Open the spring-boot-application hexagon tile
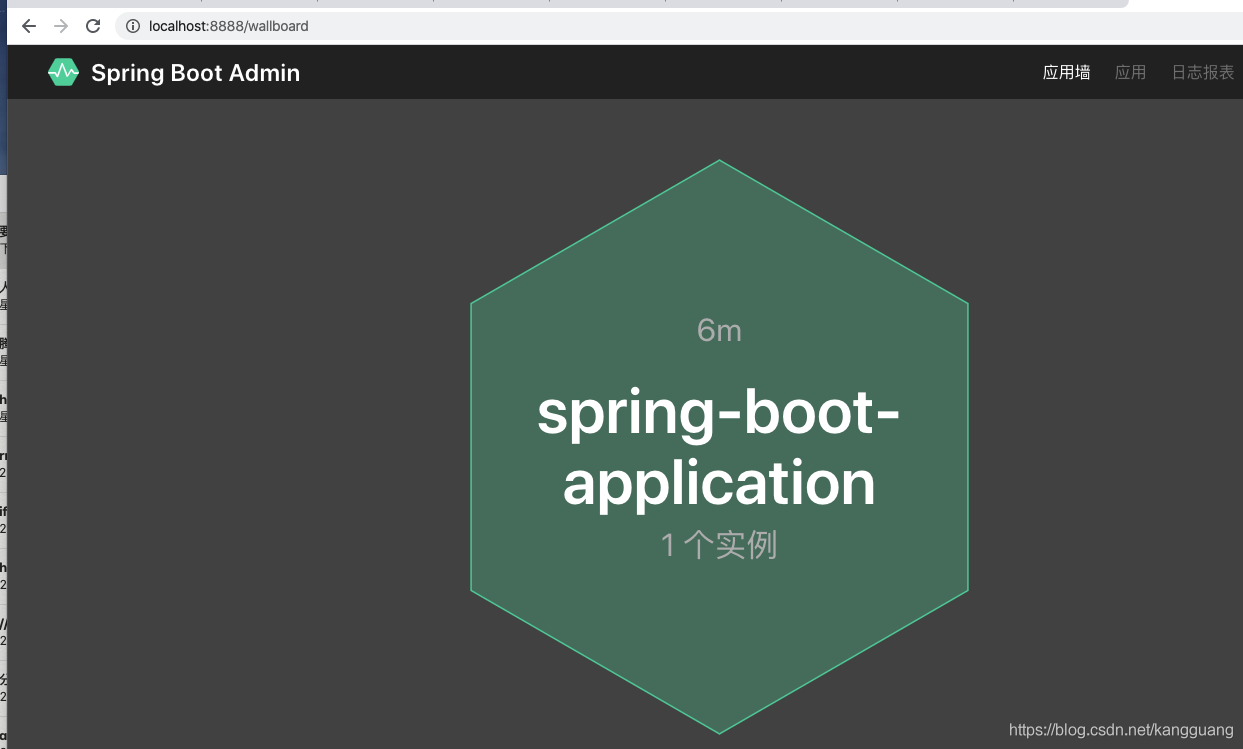Viewport: 1243px width, 749px height. [x=719, y=447]
